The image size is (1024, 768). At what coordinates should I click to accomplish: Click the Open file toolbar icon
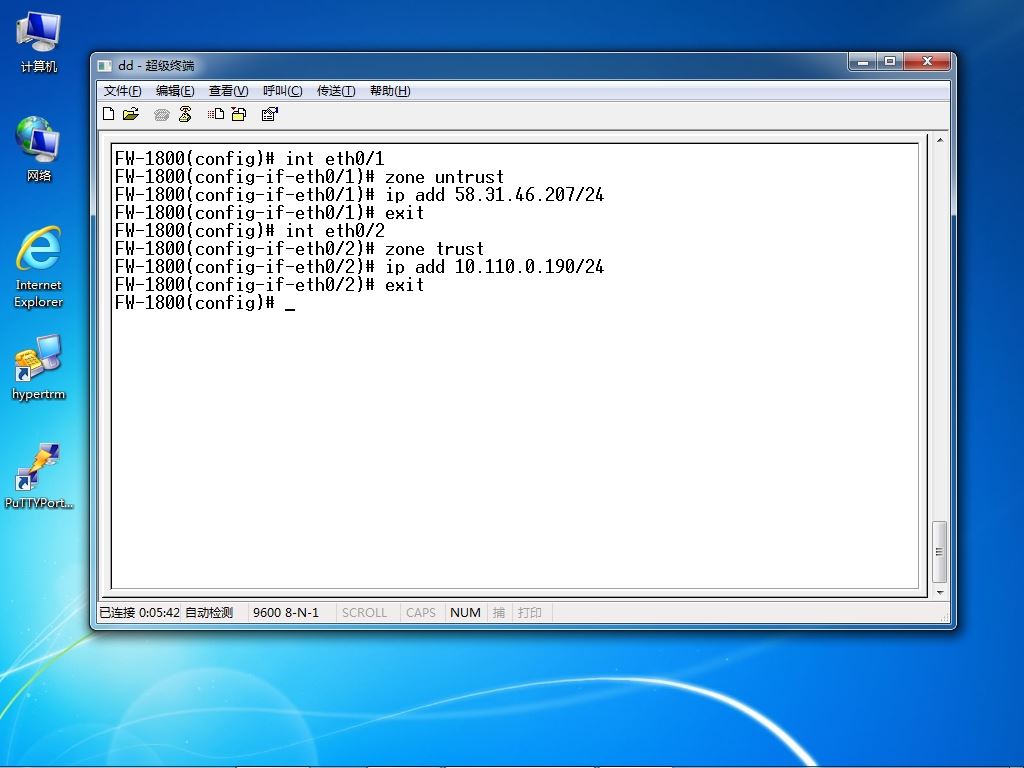point(131,114)
